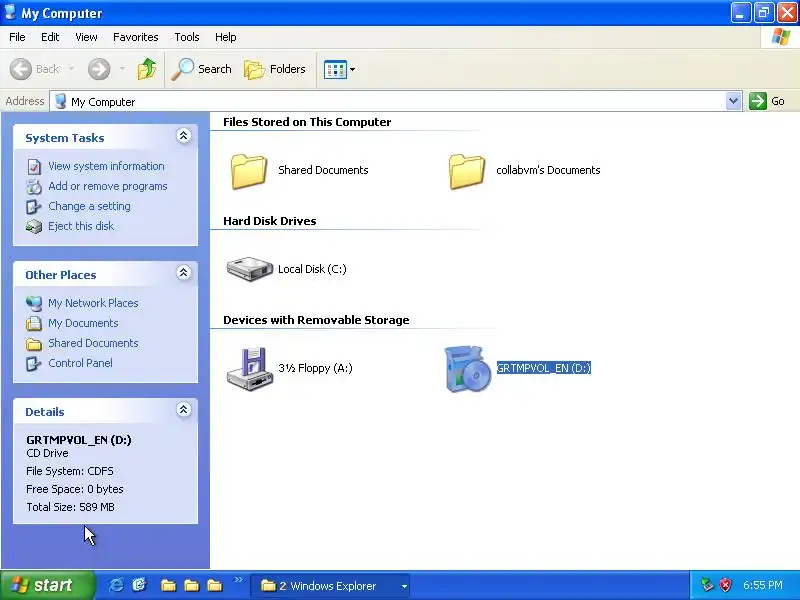Select the GRTMPVOL_EN (D:) CD icon
Image resolution: width=800 pixels, height=600 pixels.
(467, 369)
